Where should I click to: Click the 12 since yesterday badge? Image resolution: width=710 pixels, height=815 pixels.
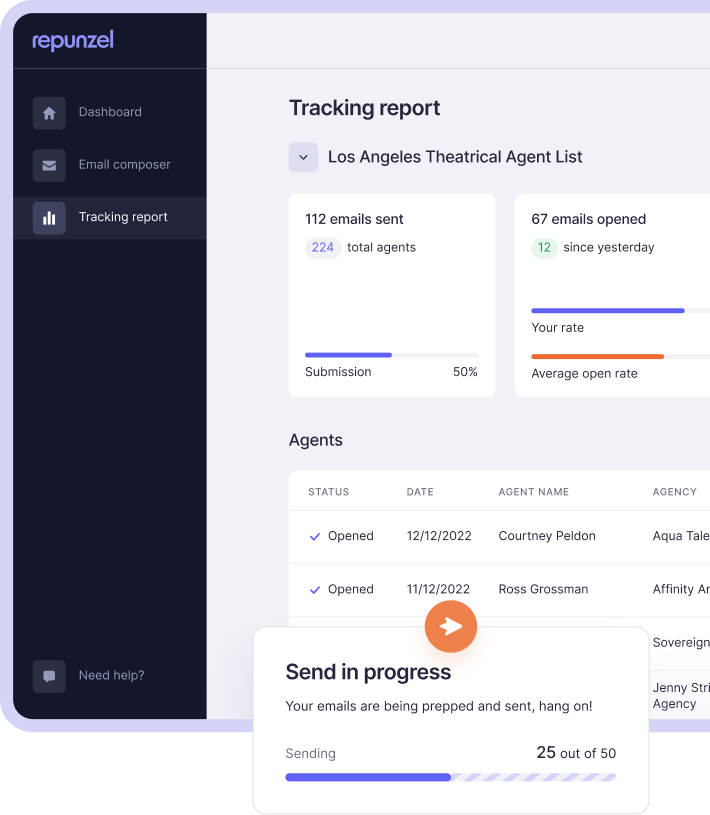[544, 247]
